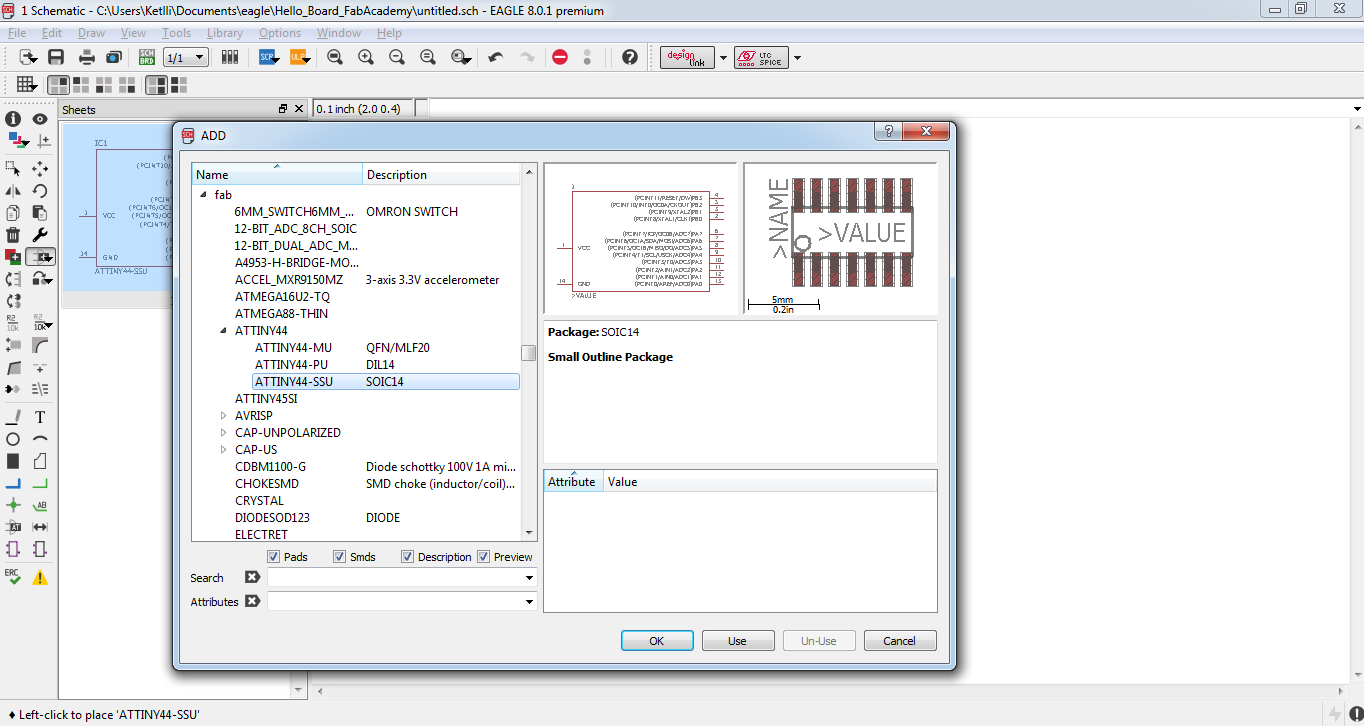Viewport: 1364px width, 726px height.
Task: Select the Junction tool
Action: click(13, 505)
